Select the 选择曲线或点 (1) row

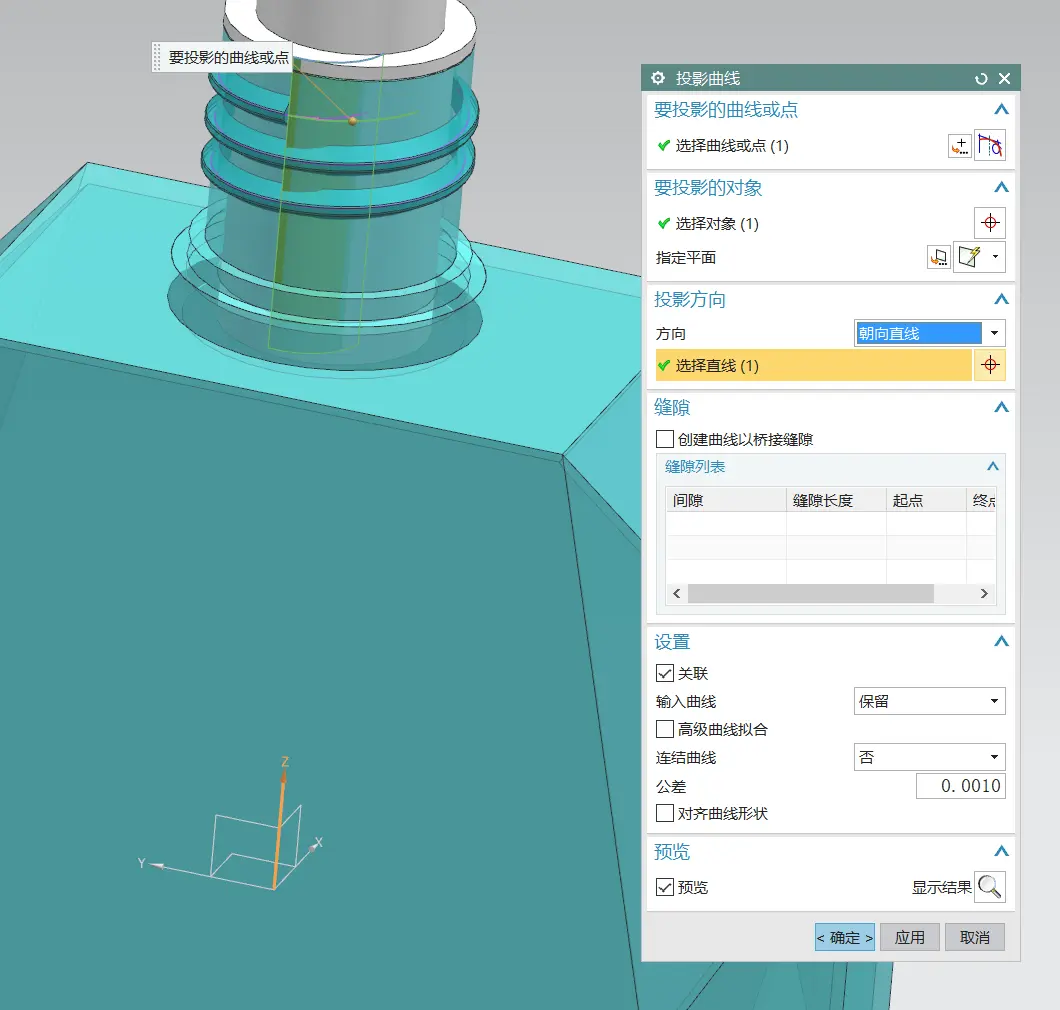(799, 145)
